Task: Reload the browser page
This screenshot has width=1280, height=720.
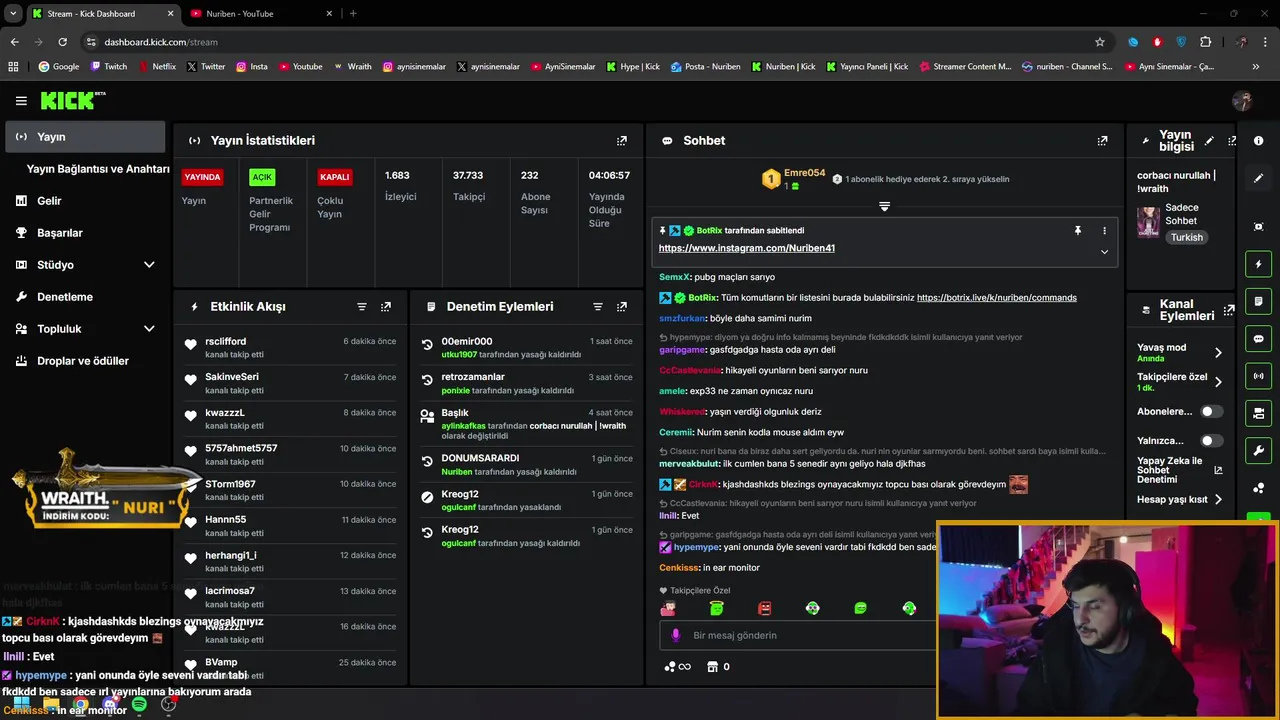Action: pyautogui.click(x=62, y=42)
